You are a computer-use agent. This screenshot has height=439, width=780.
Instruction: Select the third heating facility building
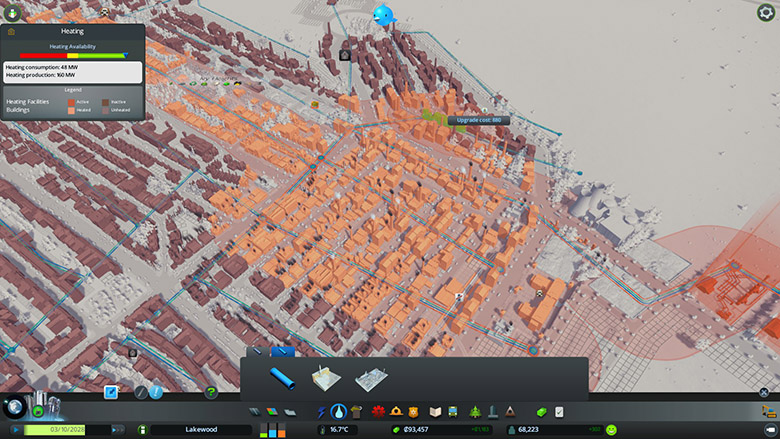[x=371, y=379]
